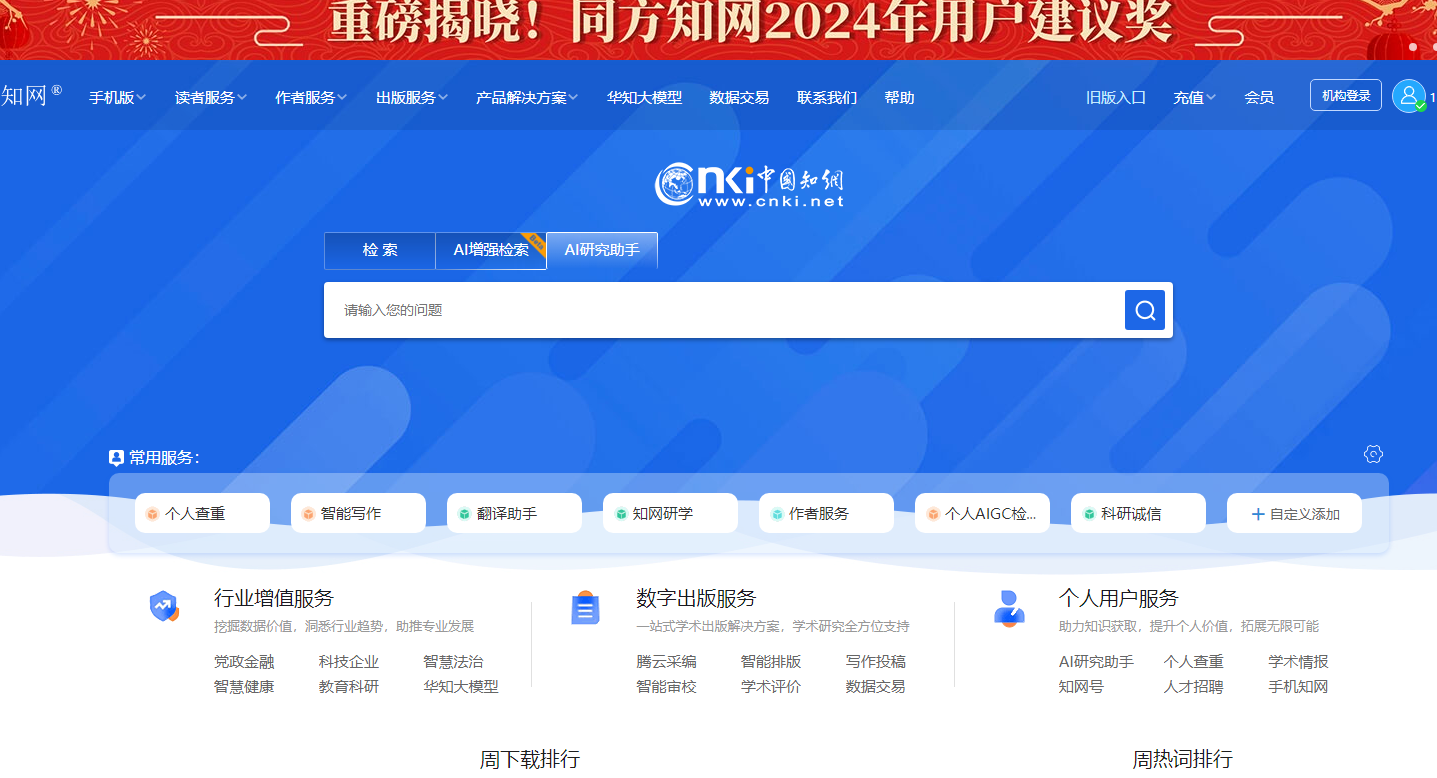This screenshot has height=778, width=1437.
Task: Click the settings gear for common services
Action: [x=1373, y=454]
